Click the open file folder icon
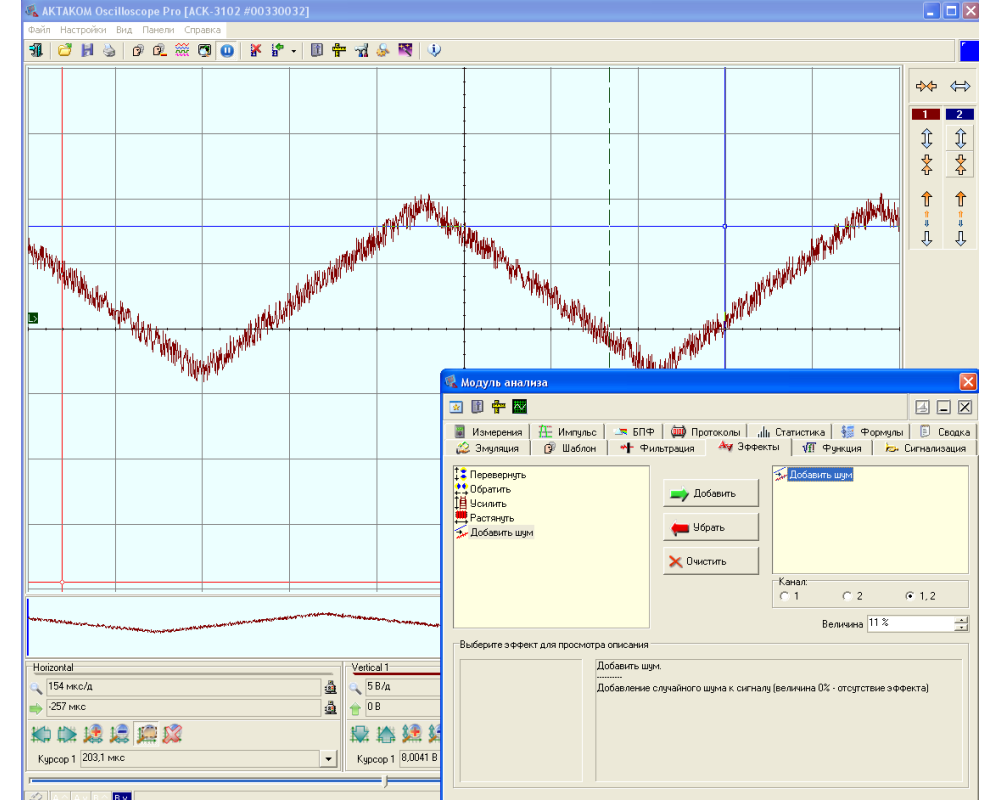 [65, 50]
